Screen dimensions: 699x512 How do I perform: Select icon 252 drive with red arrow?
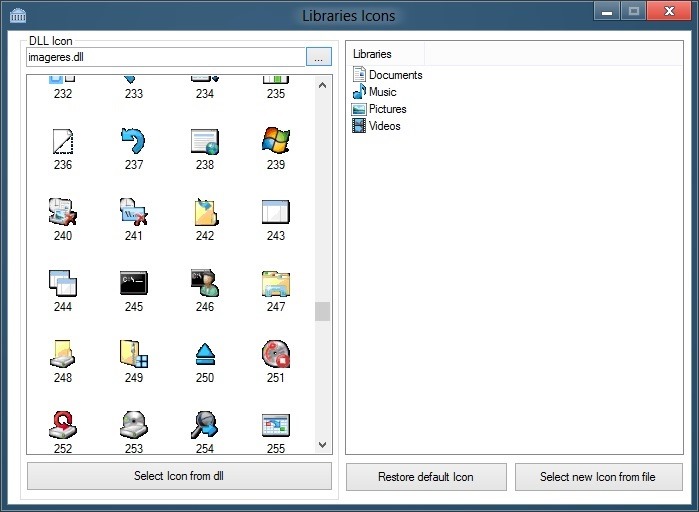click(x=63, y=425)
